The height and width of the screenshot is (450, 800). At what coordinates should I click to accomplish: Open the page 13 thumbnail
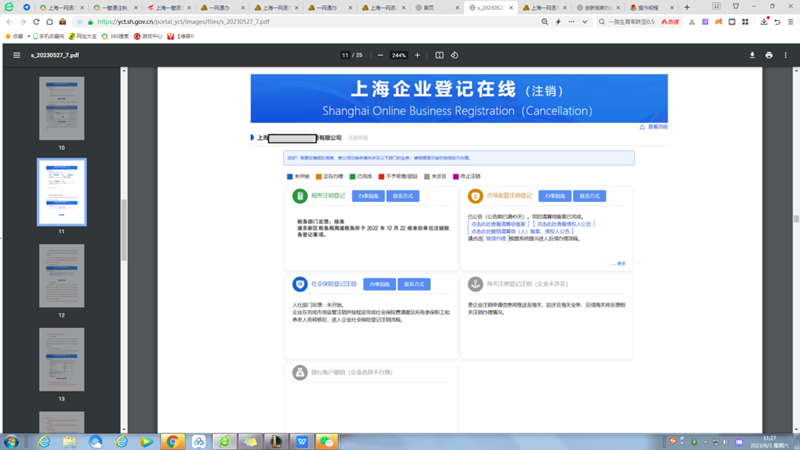click(61, 359)
